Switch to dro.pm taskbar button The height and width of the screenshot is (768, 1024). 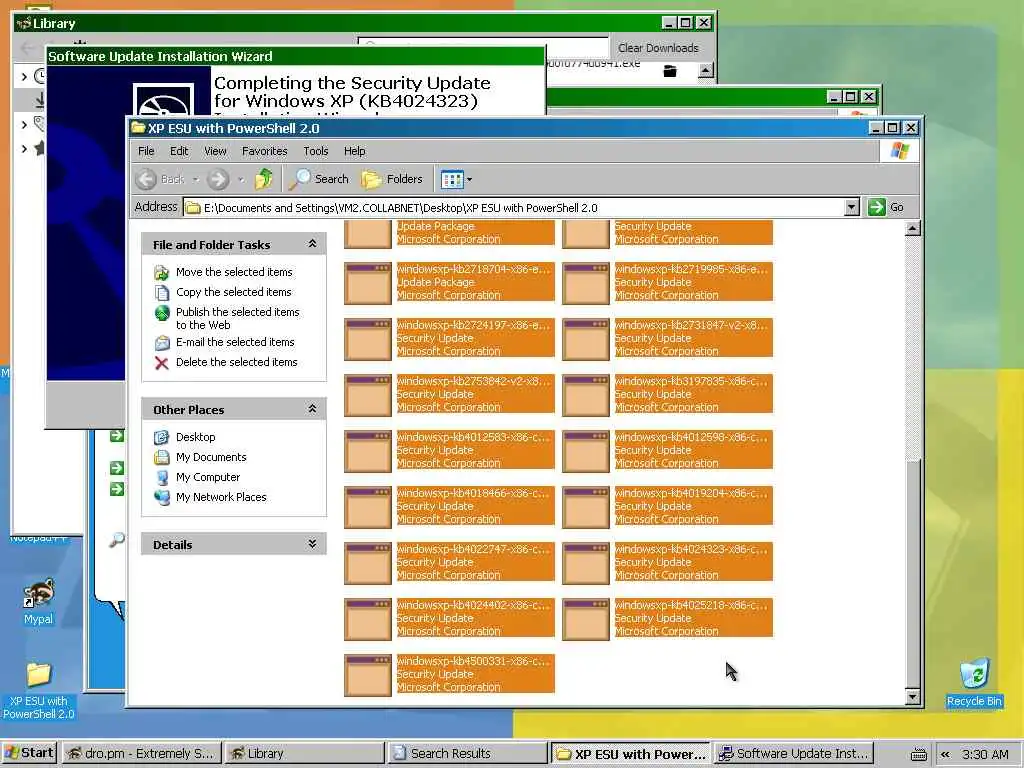click(142, 754)
